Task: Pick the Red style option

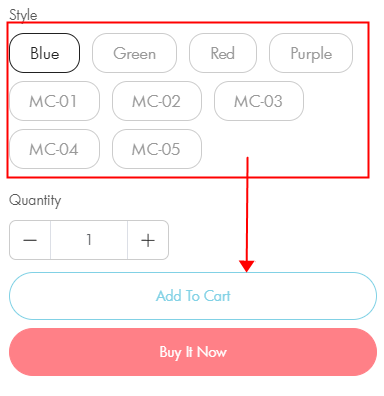Action: (x=223, y=53)
